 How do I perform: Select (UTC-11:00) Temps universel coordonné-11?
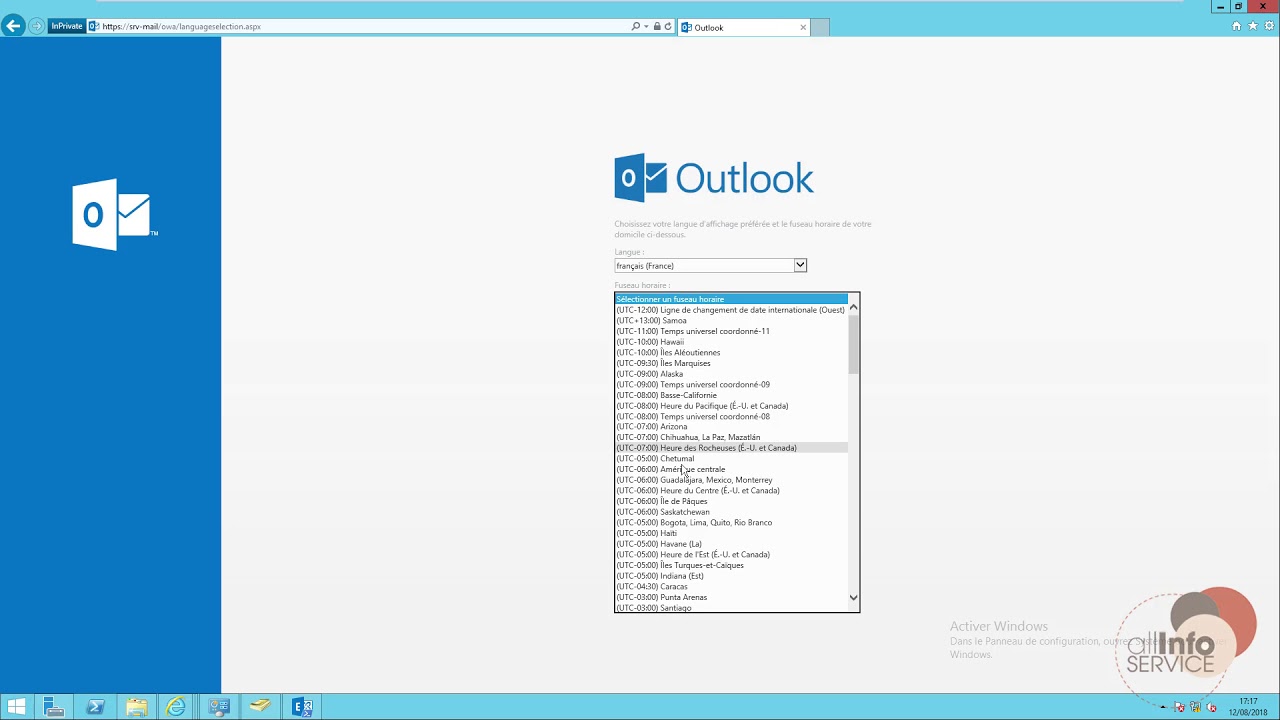click(730, 331)
